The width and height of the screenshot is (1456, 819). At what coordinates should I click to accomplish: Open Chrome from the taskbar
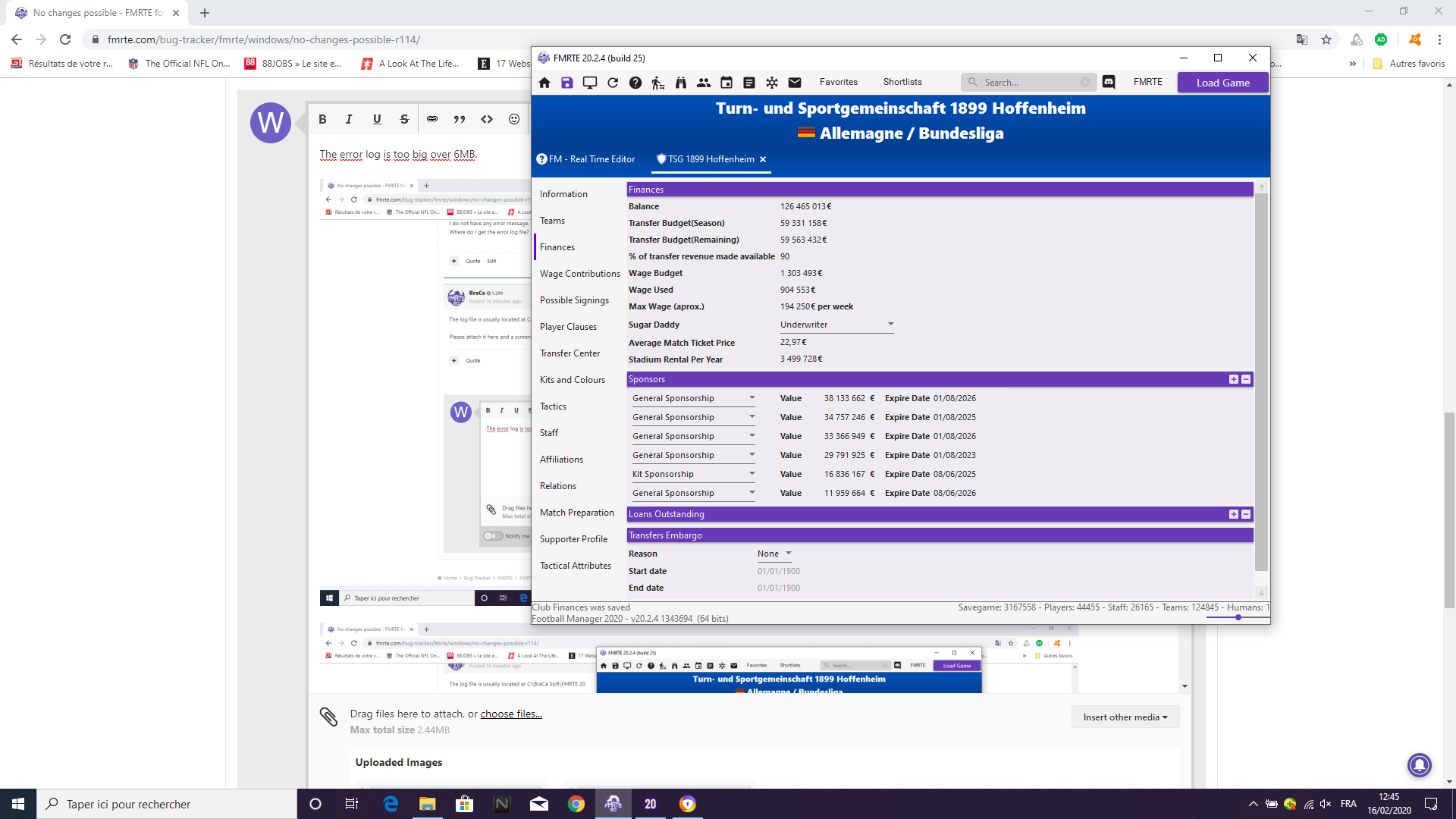click(576, 804)
